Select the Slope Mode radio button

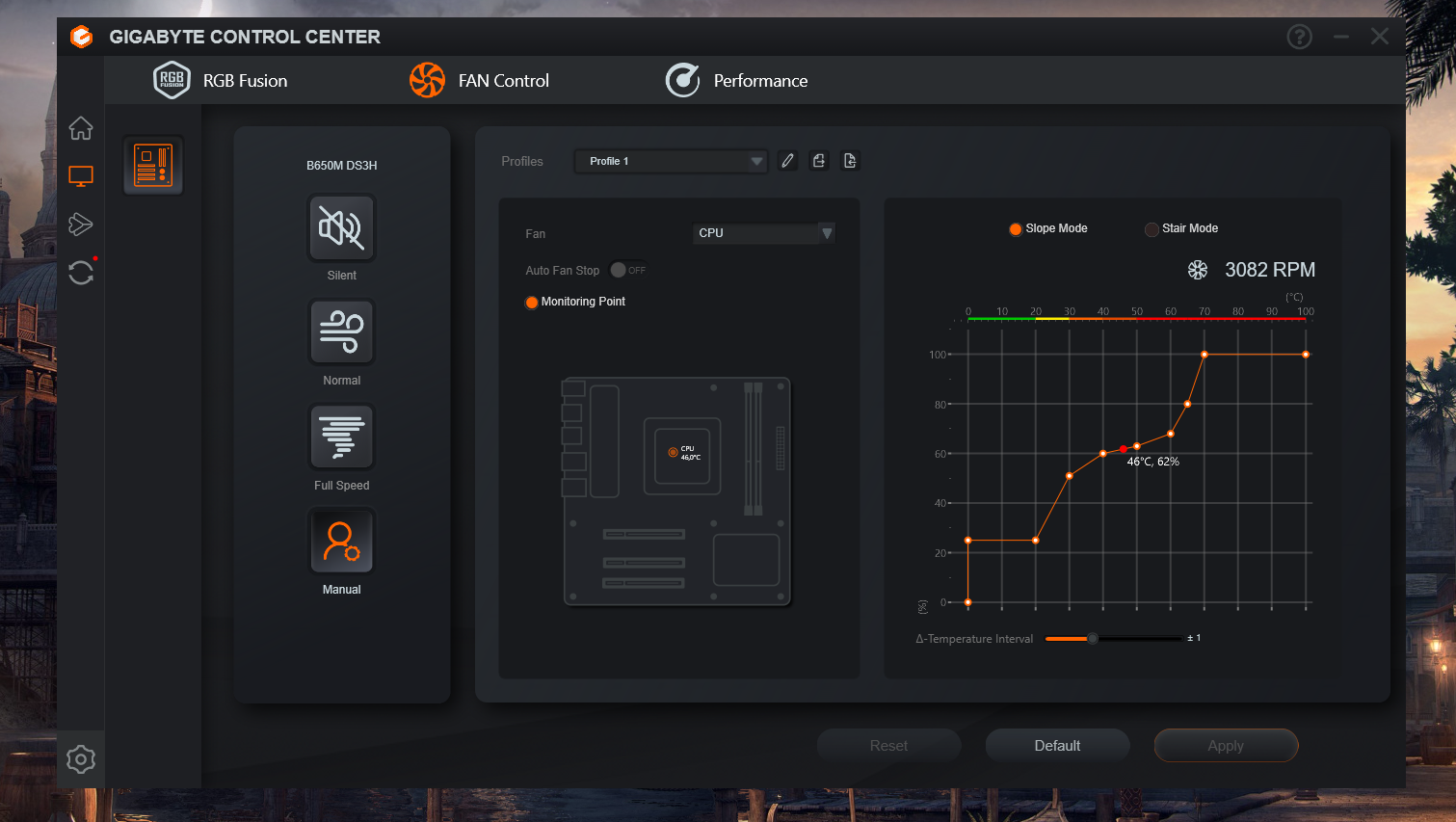1016,229
